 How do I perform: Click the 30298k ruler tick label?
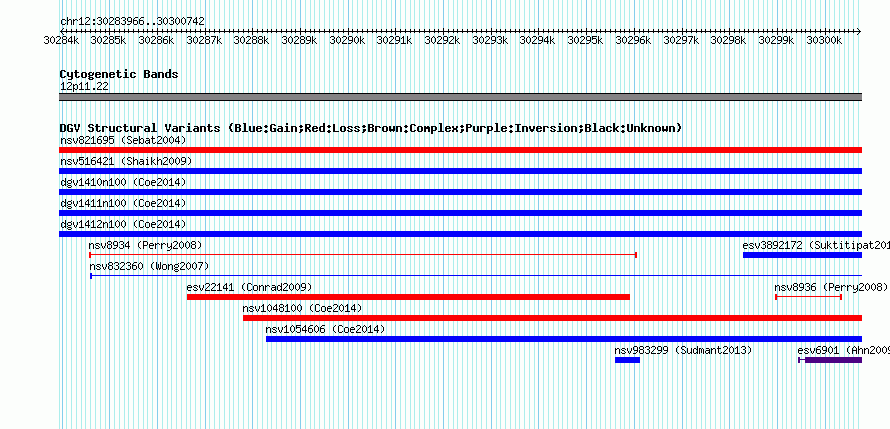point(729,40)
